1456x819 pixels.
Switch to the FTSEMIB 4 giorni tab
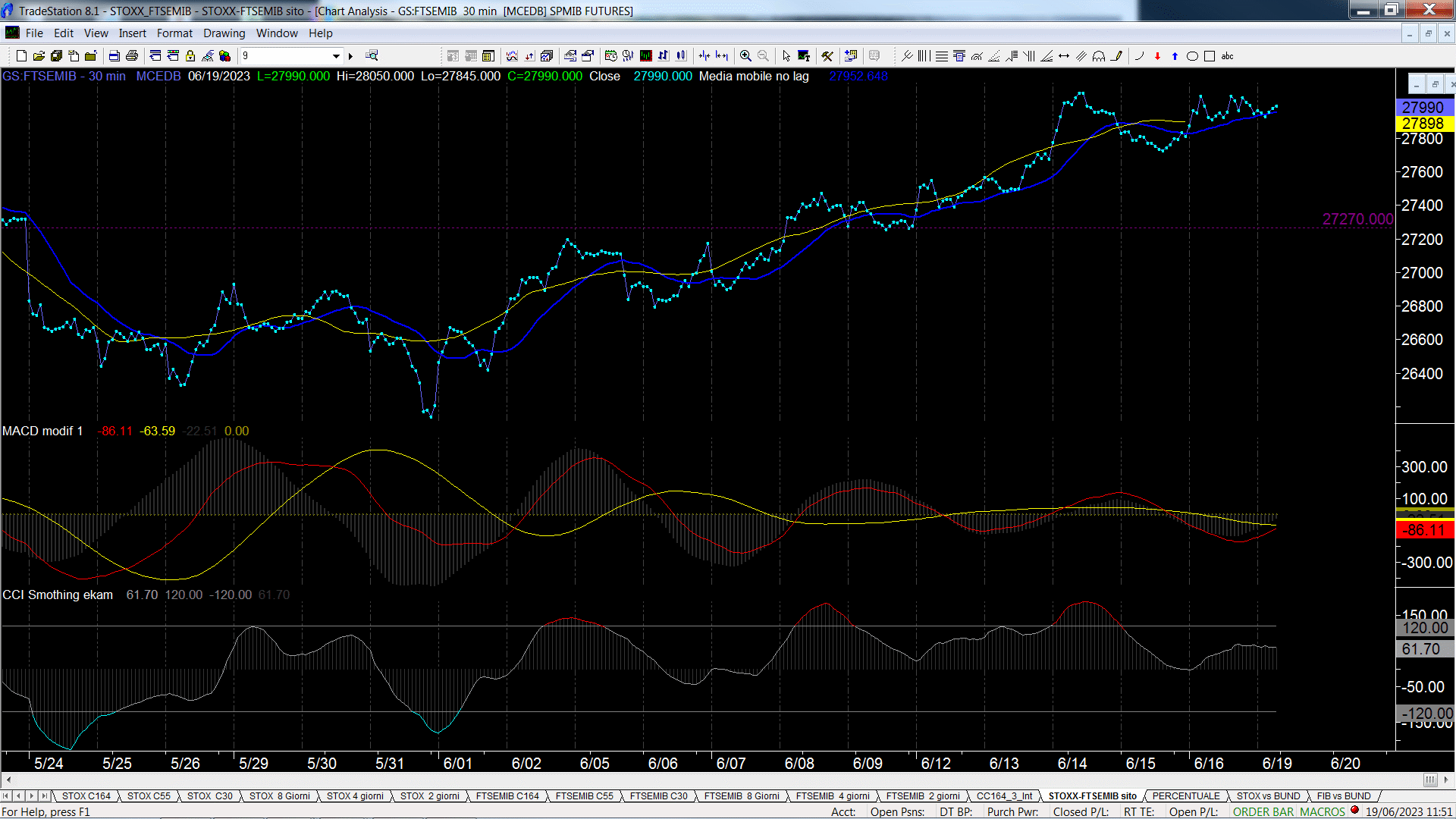833,795
